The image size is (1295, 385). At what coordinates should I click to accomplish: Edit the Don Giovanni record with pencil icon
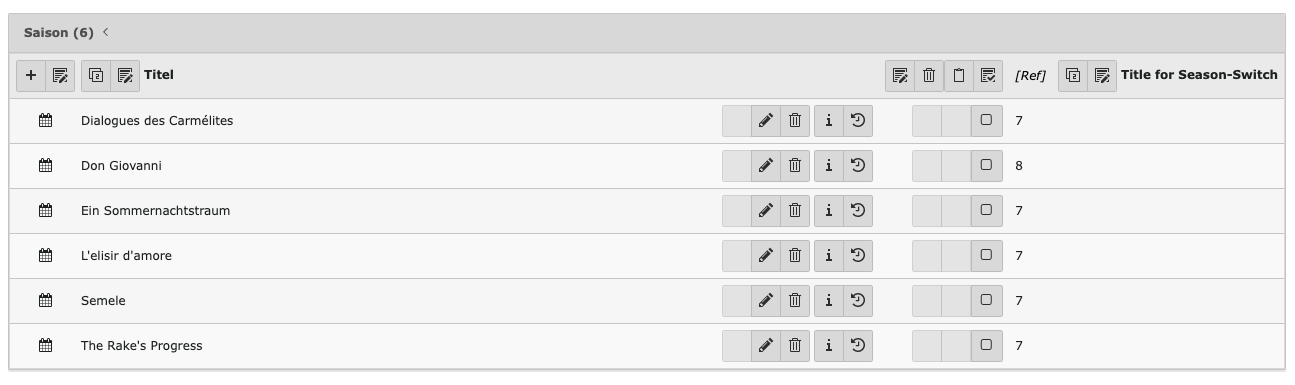(765, 166)
